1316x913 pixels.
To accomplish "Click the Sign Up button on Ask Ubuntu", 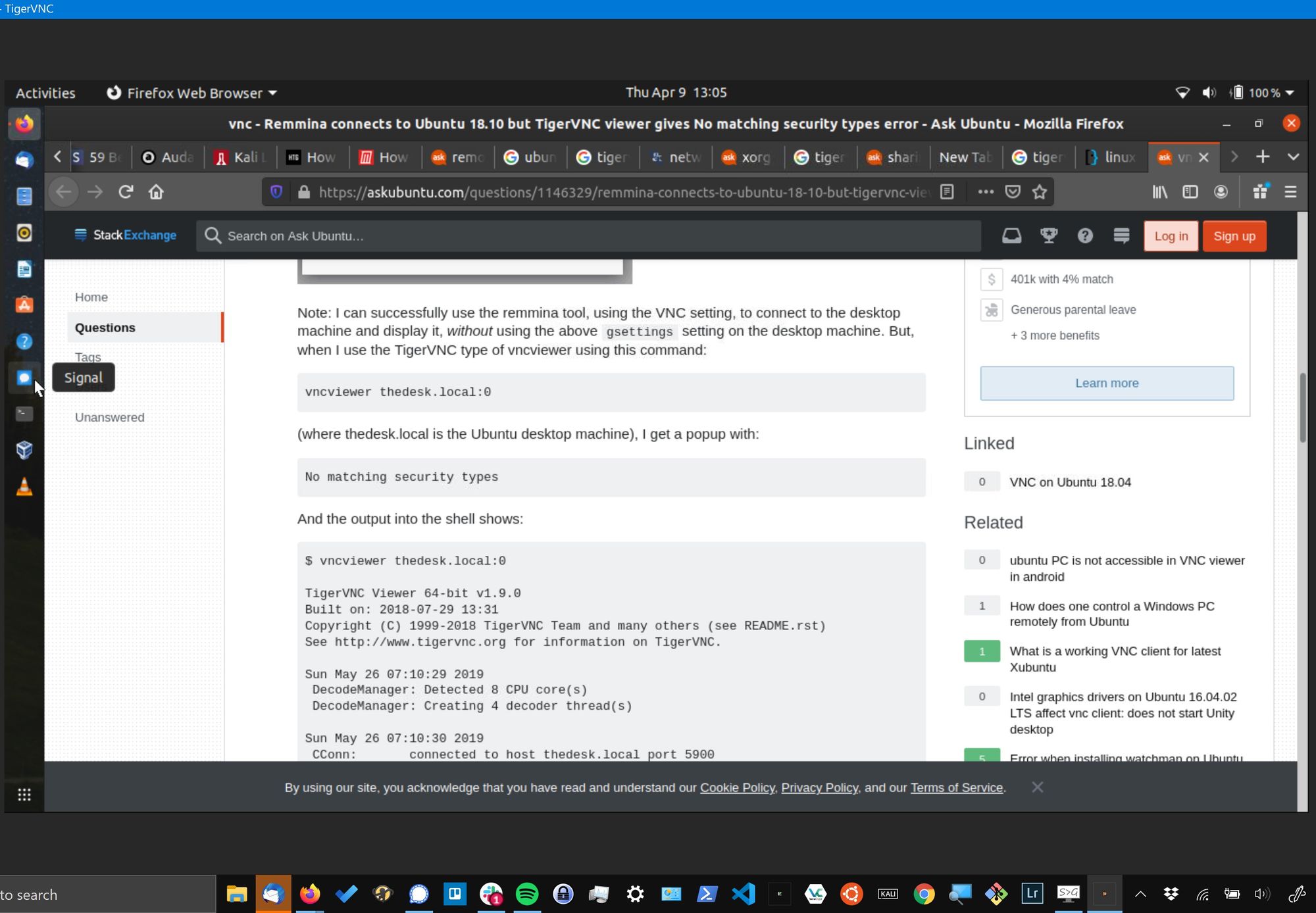I will click(1235, 236).
